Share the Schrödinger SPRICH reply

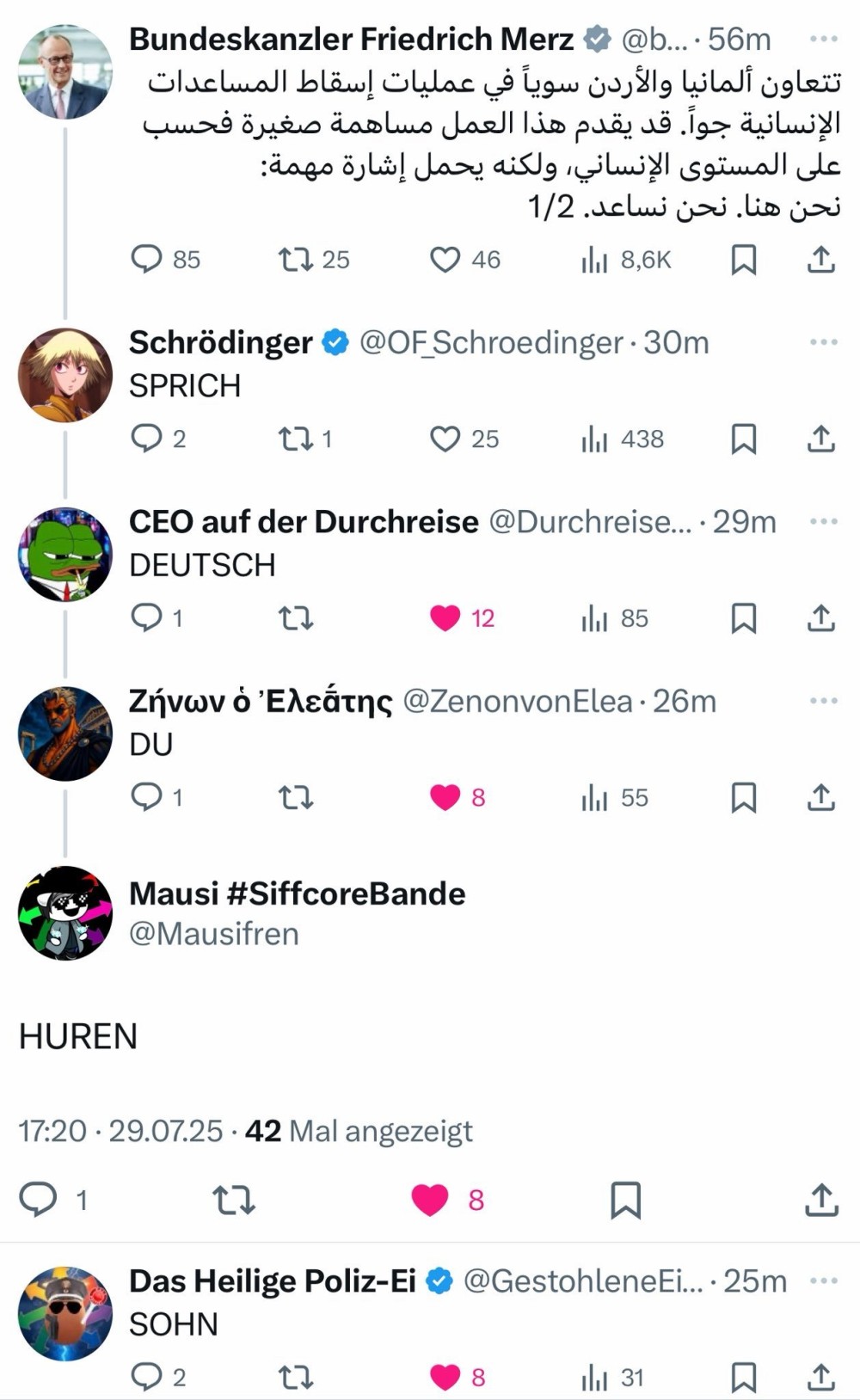tap(820, 439)
